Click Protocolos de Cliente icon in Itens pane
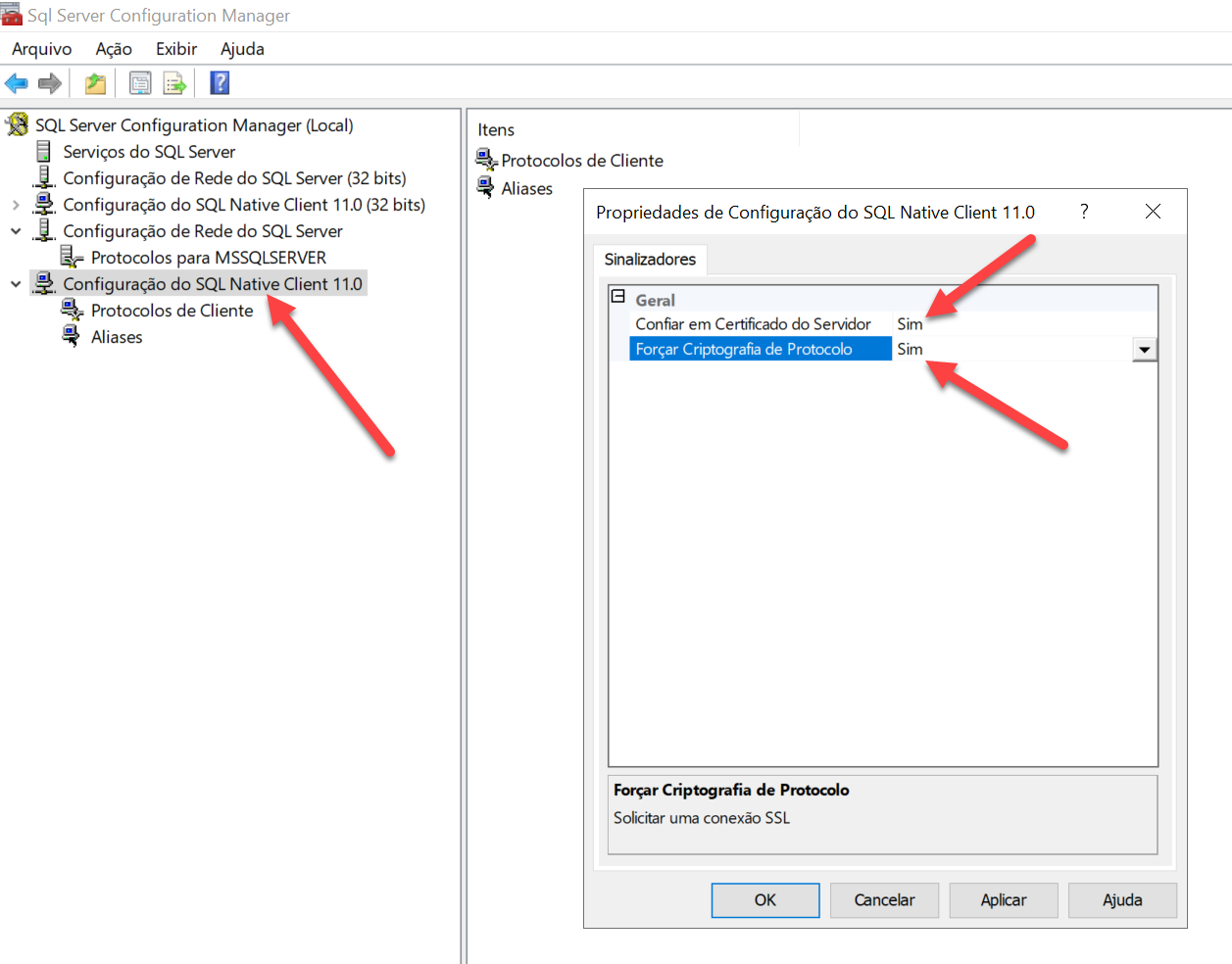This screenshot has height=964, width=1232. click(486, 159)
